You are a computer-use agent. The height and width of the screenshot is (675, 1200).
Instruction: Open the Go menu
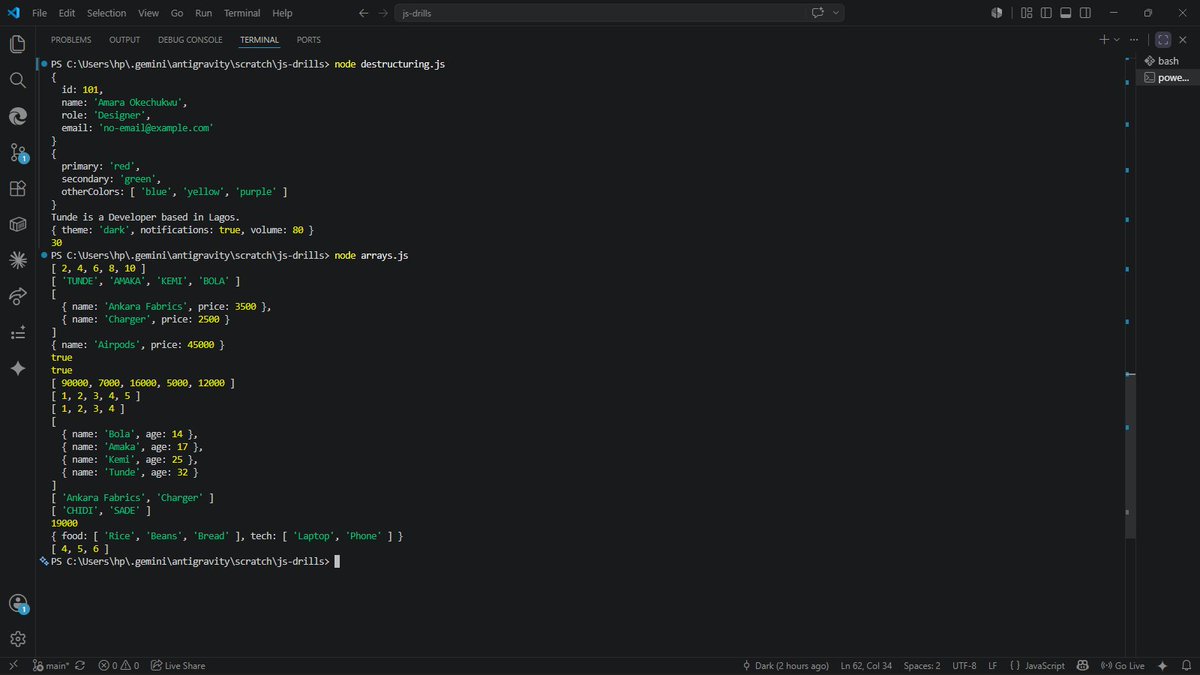(x=177, y=13)
